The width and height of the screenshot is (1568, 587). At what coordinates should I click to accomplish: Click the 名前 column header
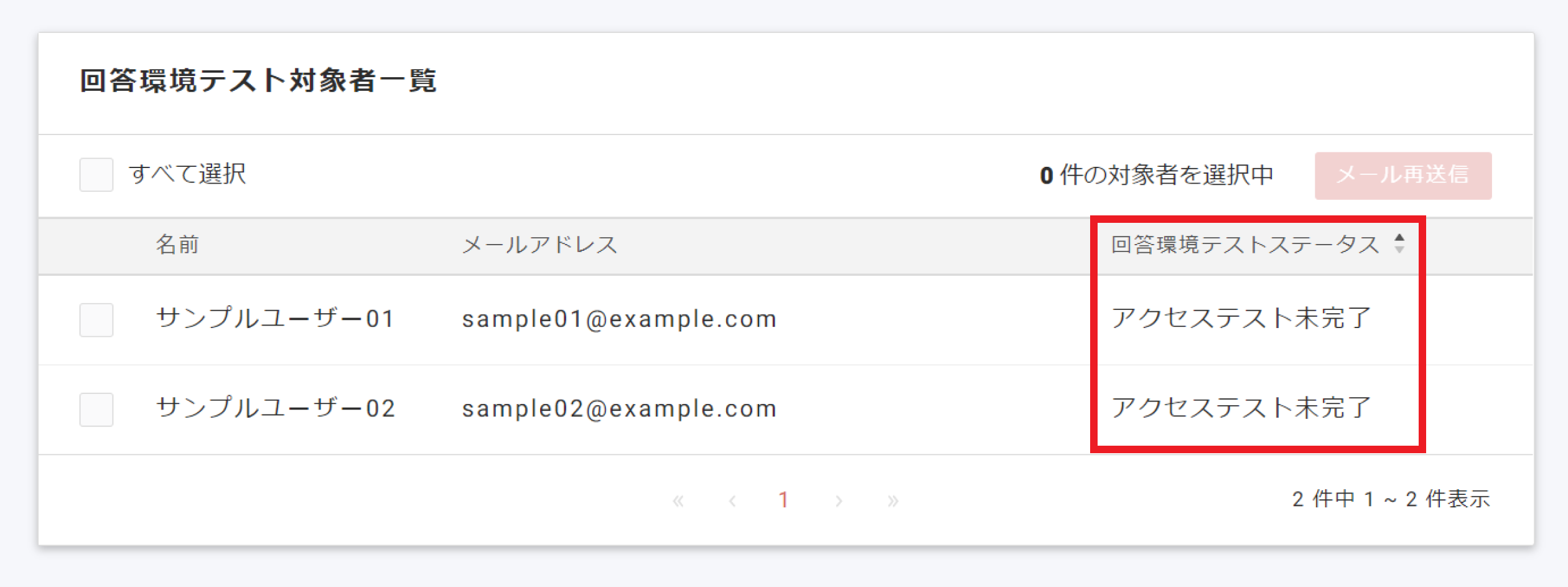pyautogui.click(x=177, y=245)
